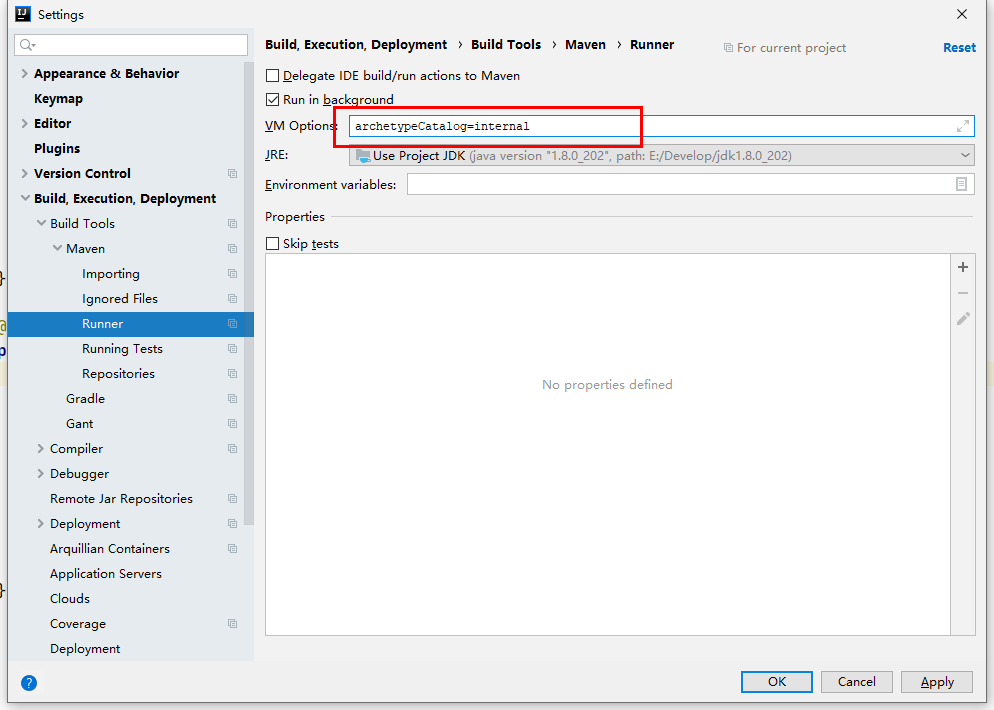
Task: Open the JRE Use Project JDK dropdown
Action: pyautogui.click(x=661, y=155)
